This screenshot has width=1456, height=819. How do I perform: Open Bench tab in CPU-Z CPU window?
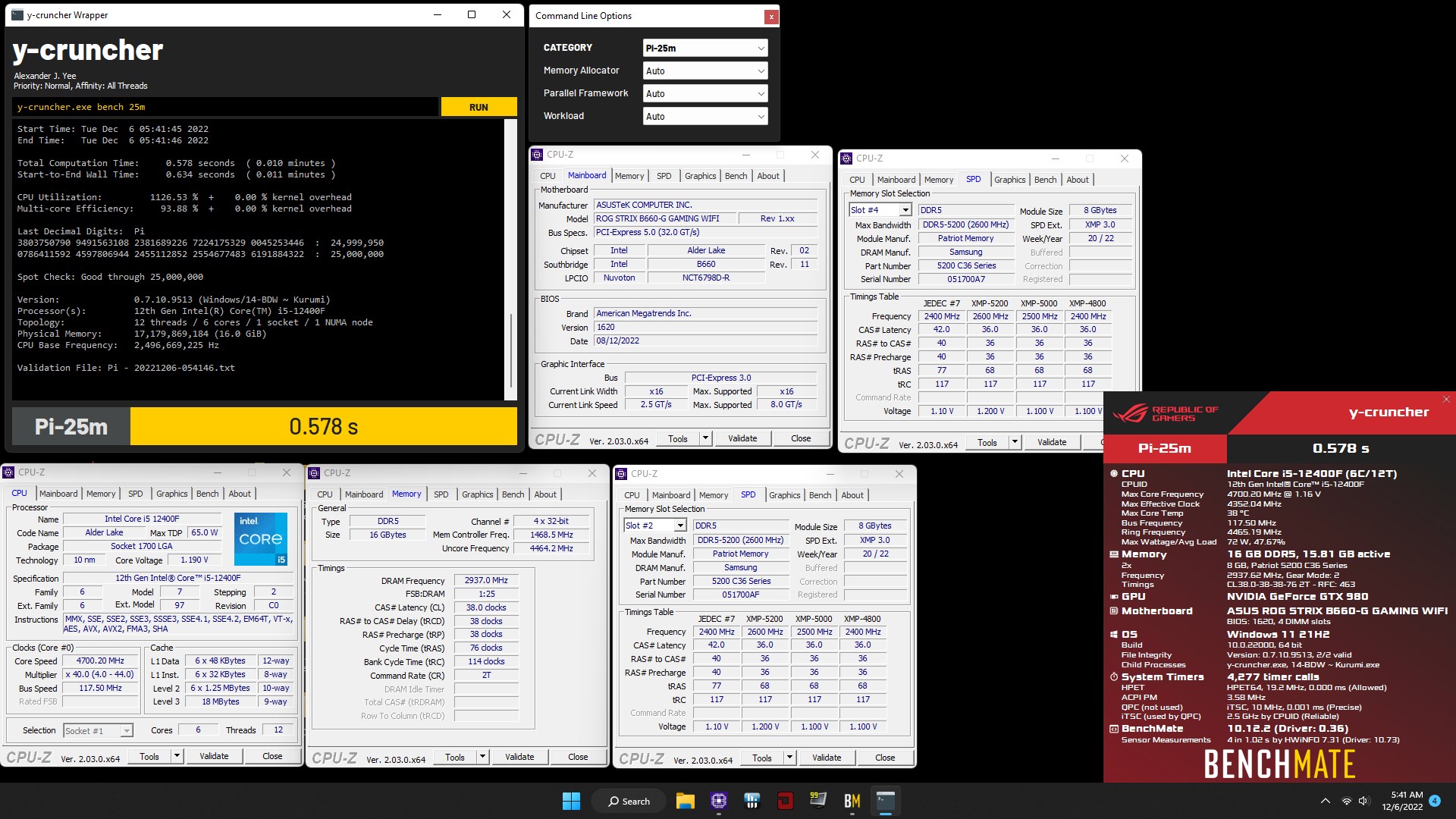207,494
